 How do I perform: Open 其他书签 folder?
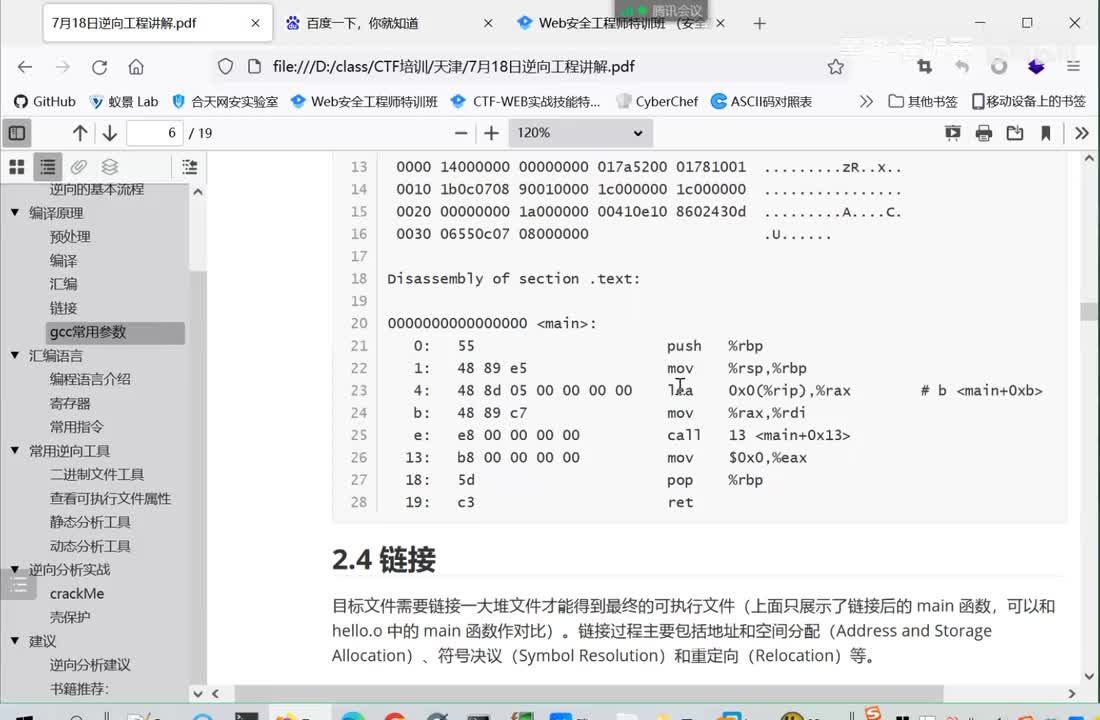coord(923,102)
